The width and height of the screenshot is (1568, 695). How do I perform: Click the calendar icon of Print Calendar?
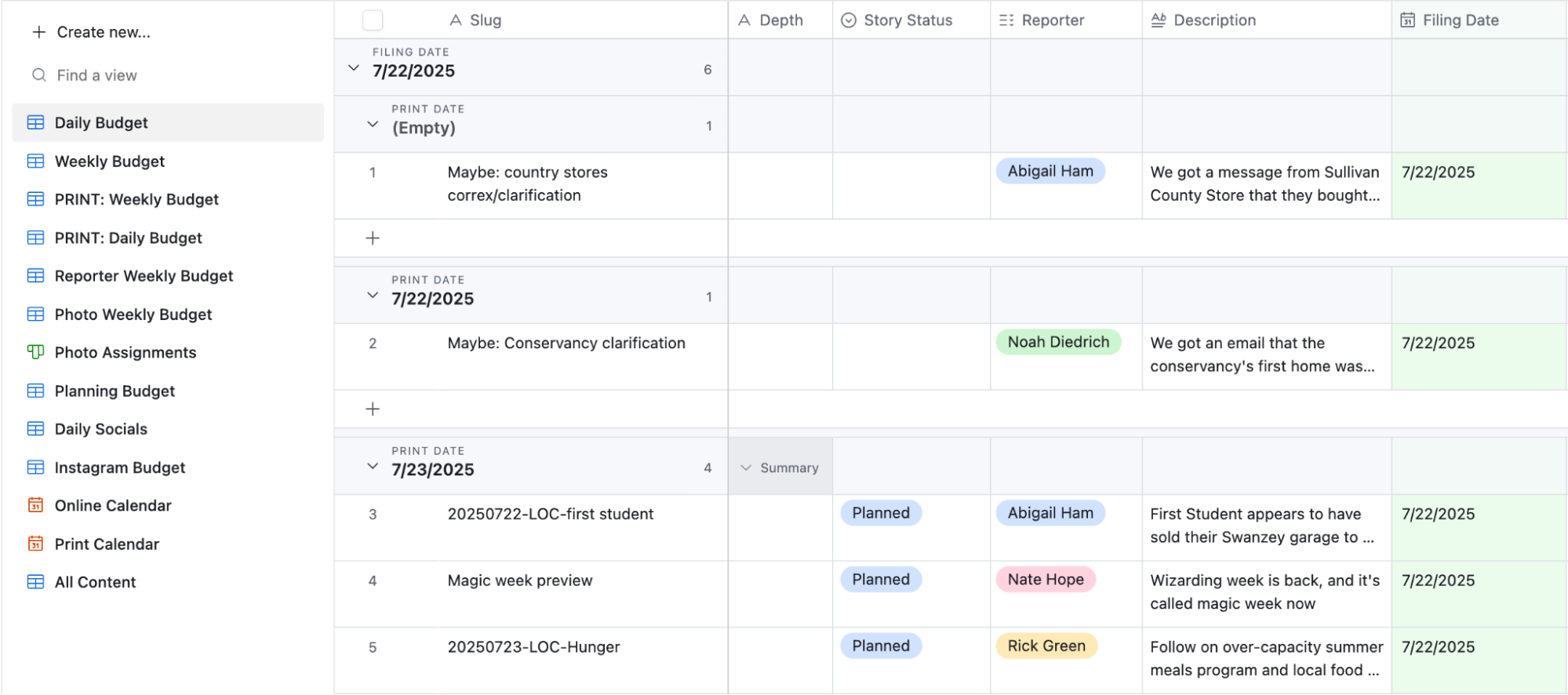pos(36,544)
